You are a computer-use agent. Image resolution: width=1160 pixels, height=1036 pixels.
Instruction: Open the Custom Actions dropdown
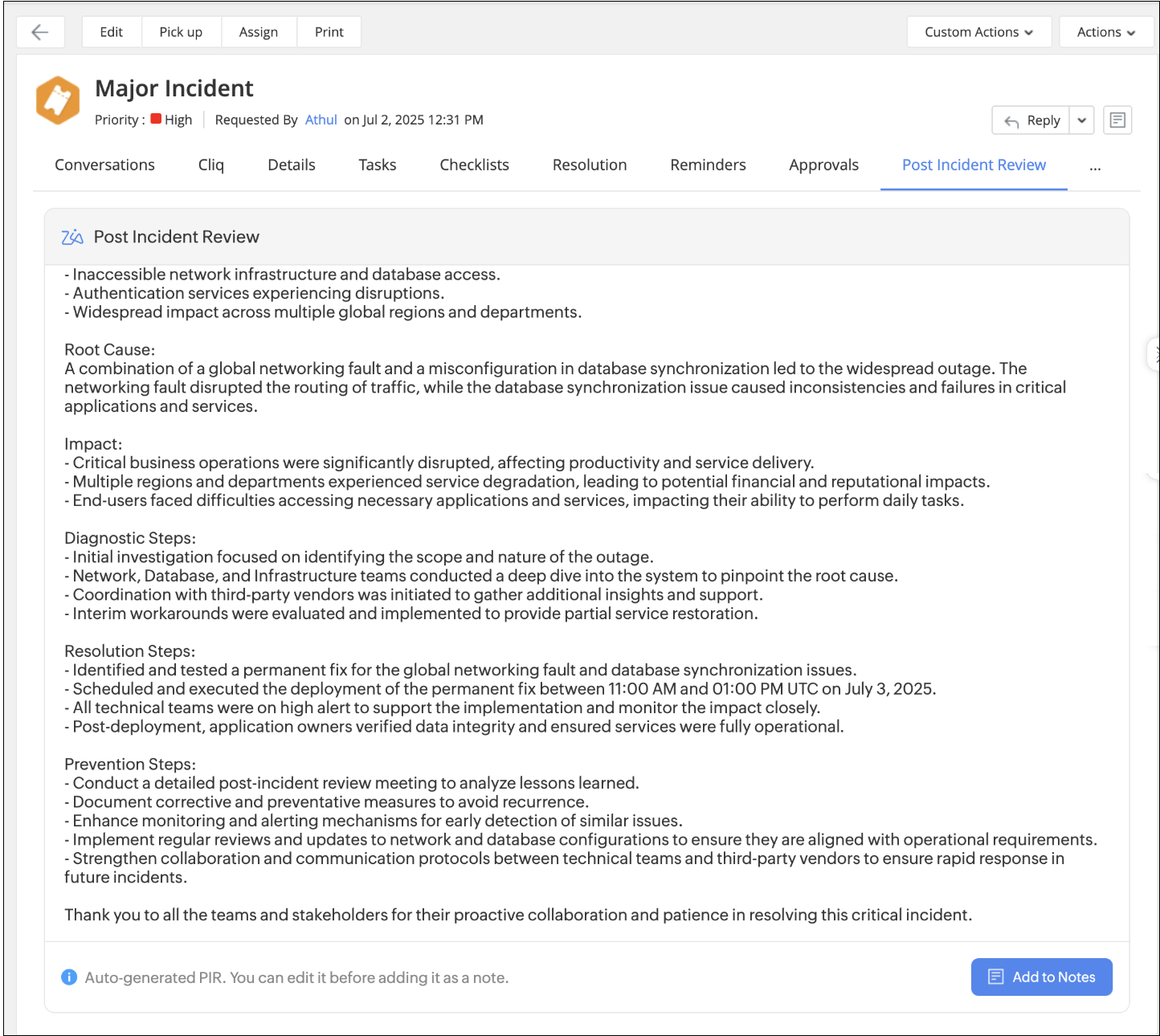(x=978, y=32)
